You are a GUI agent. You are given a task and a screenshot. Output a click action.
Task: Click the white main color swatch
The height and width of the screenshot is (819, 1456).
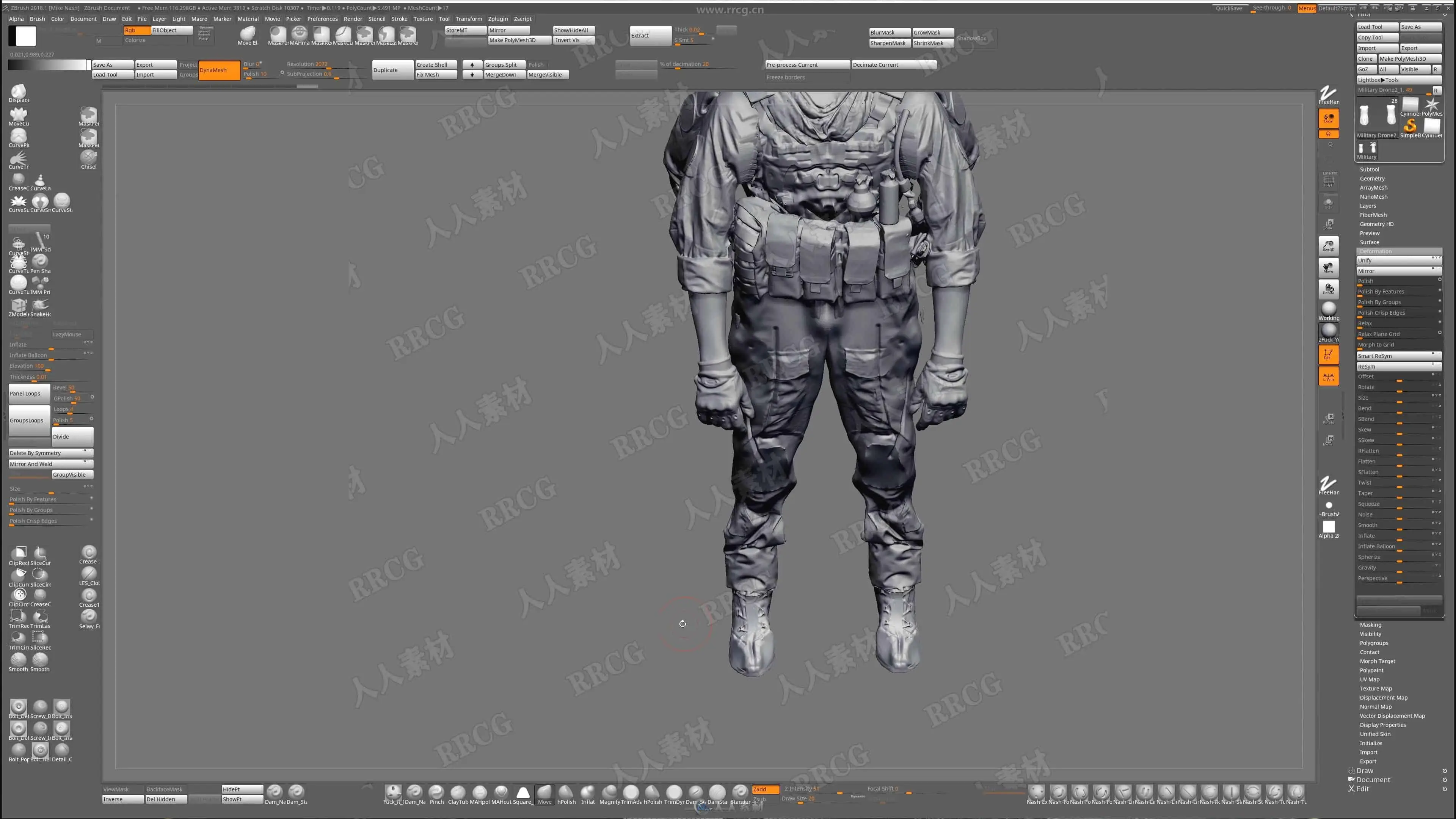tap(25, 36)
